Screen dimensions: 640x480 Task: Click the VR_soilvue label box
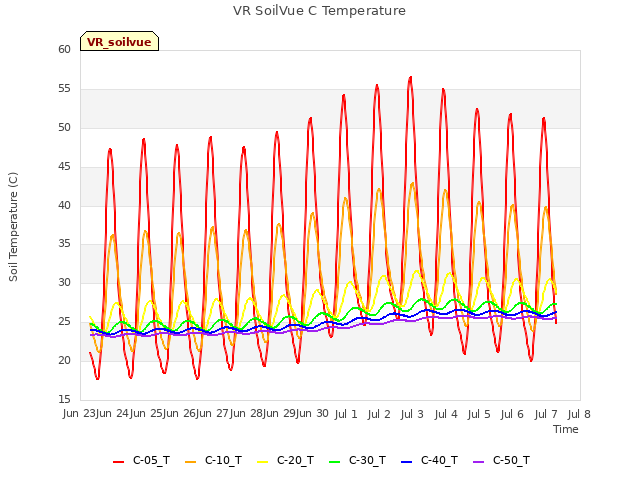tap(119, 42)
